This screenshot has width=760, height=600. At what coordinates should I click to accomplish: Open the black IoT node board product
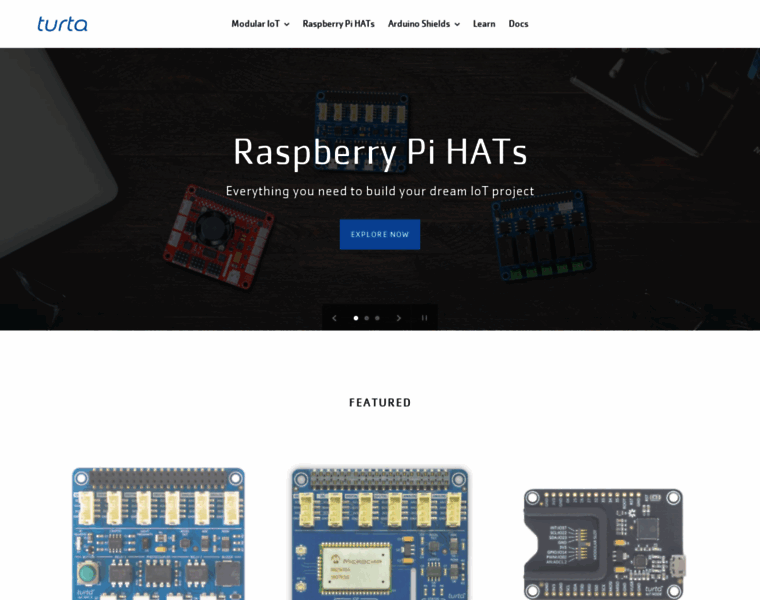pyautogui.click(x=604, y=544)
